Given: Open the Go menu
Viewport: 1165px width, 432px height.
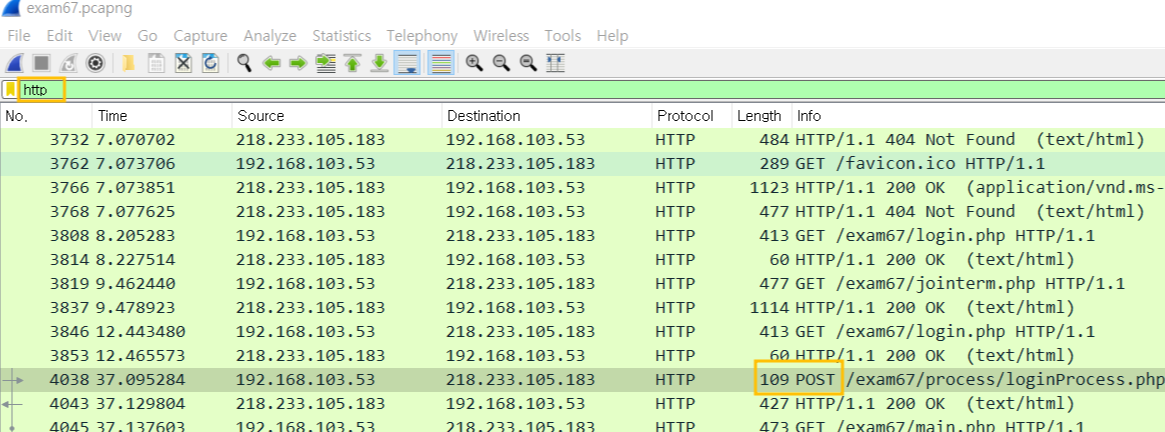Looking at the screenshot, I should coord(147,36).
